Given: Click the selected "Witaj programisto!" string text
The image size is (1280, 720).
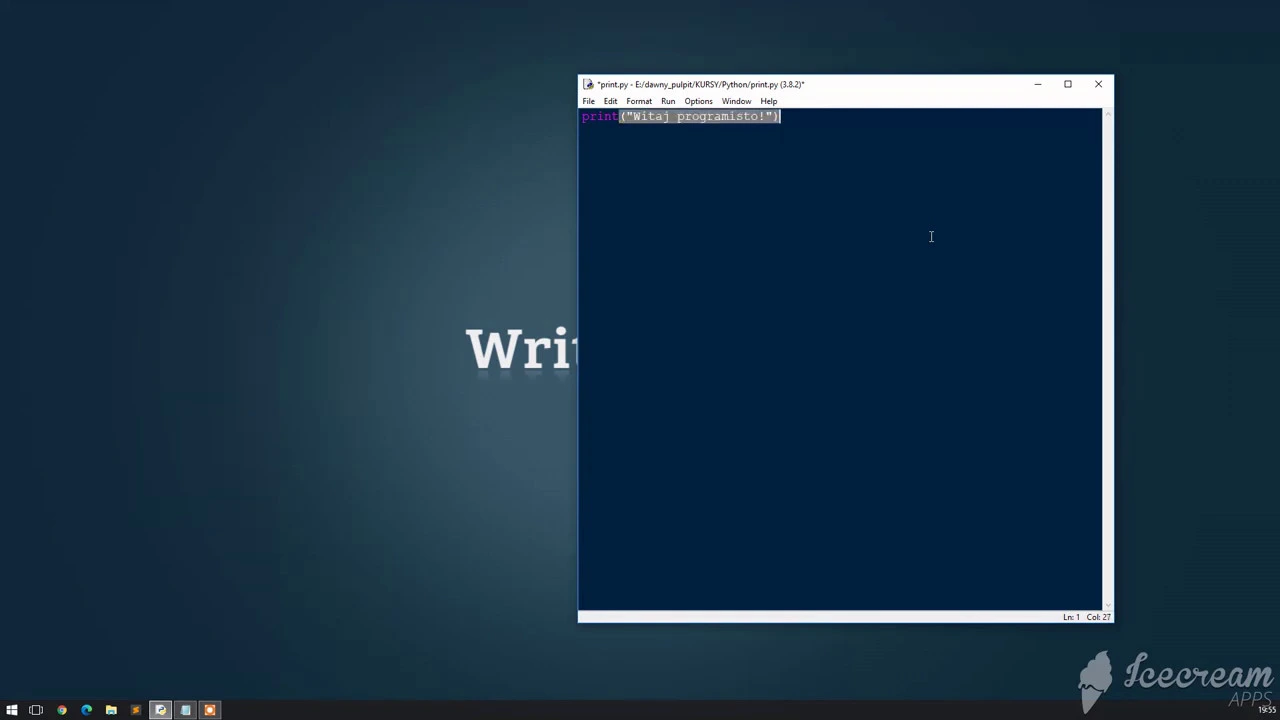Looking at the screenshot, I should pos(700,117).
